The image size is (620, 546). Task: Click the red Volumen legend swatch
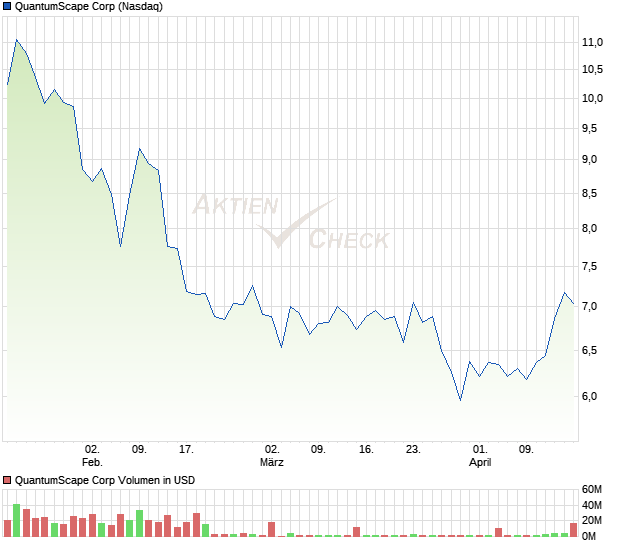[x=7, y=480]
